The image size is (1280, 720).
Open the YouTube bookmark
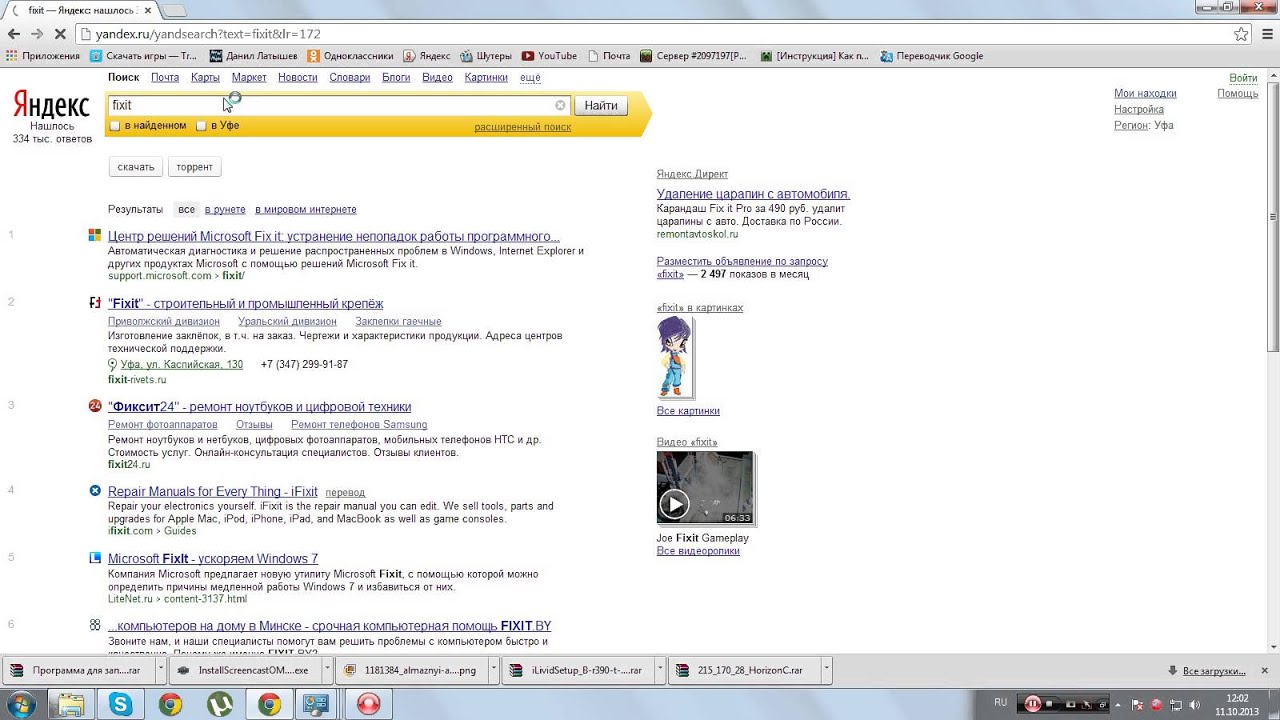pos(549,56)
